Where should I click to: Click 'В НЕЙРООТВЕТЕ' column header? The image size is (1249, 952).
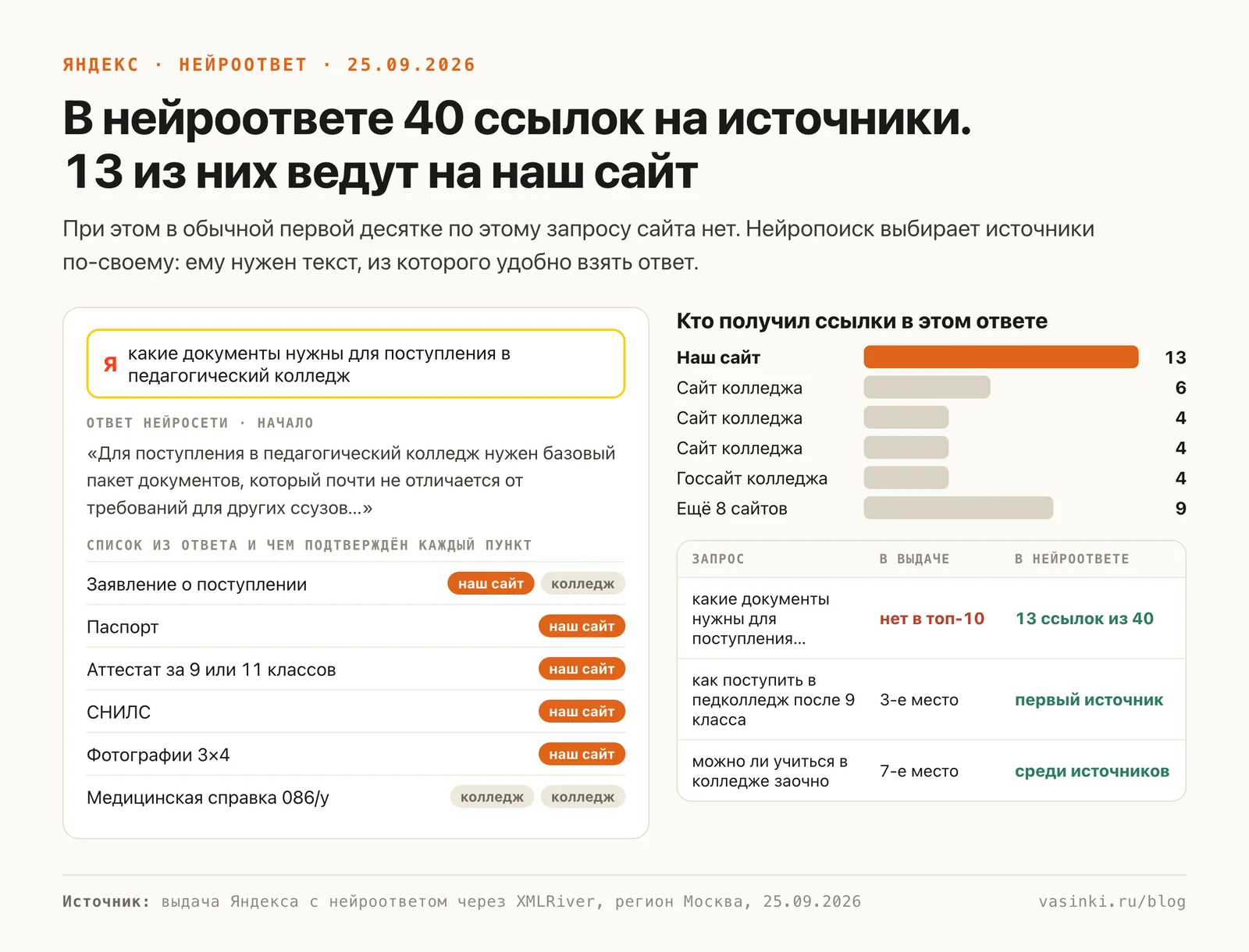pyautogui.click(x=1072, y=559)
